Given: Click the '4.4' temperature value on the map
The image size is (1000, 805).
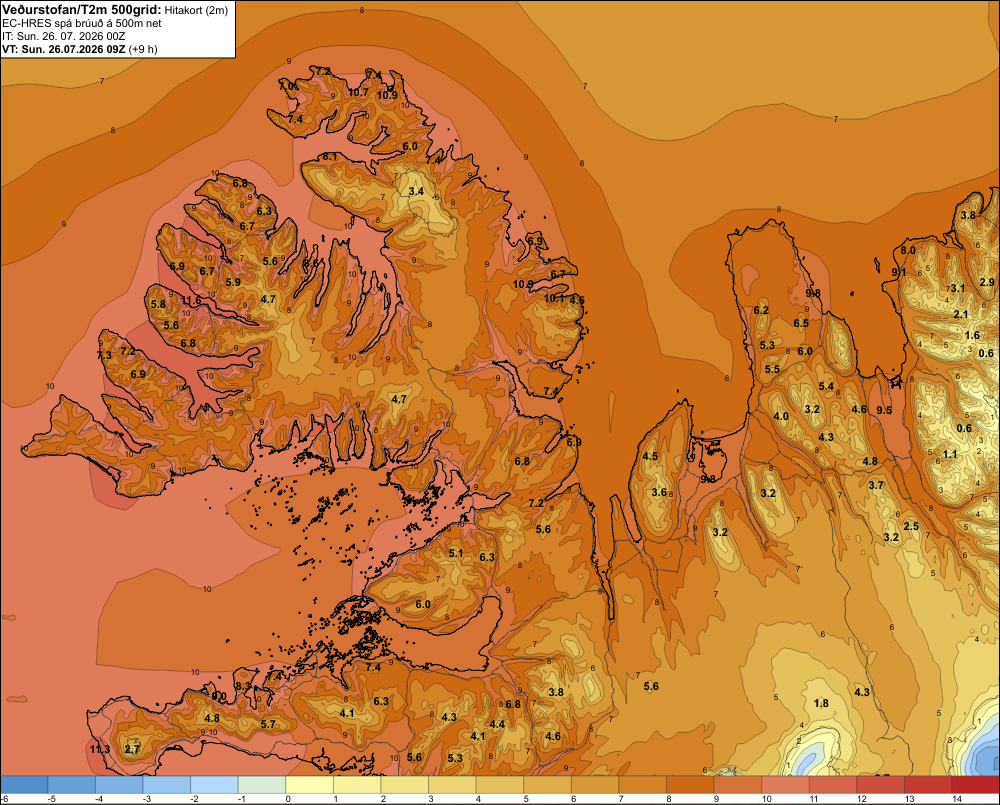Looking at the screenshot, I should pyautogui.click(x=497, y=724).
